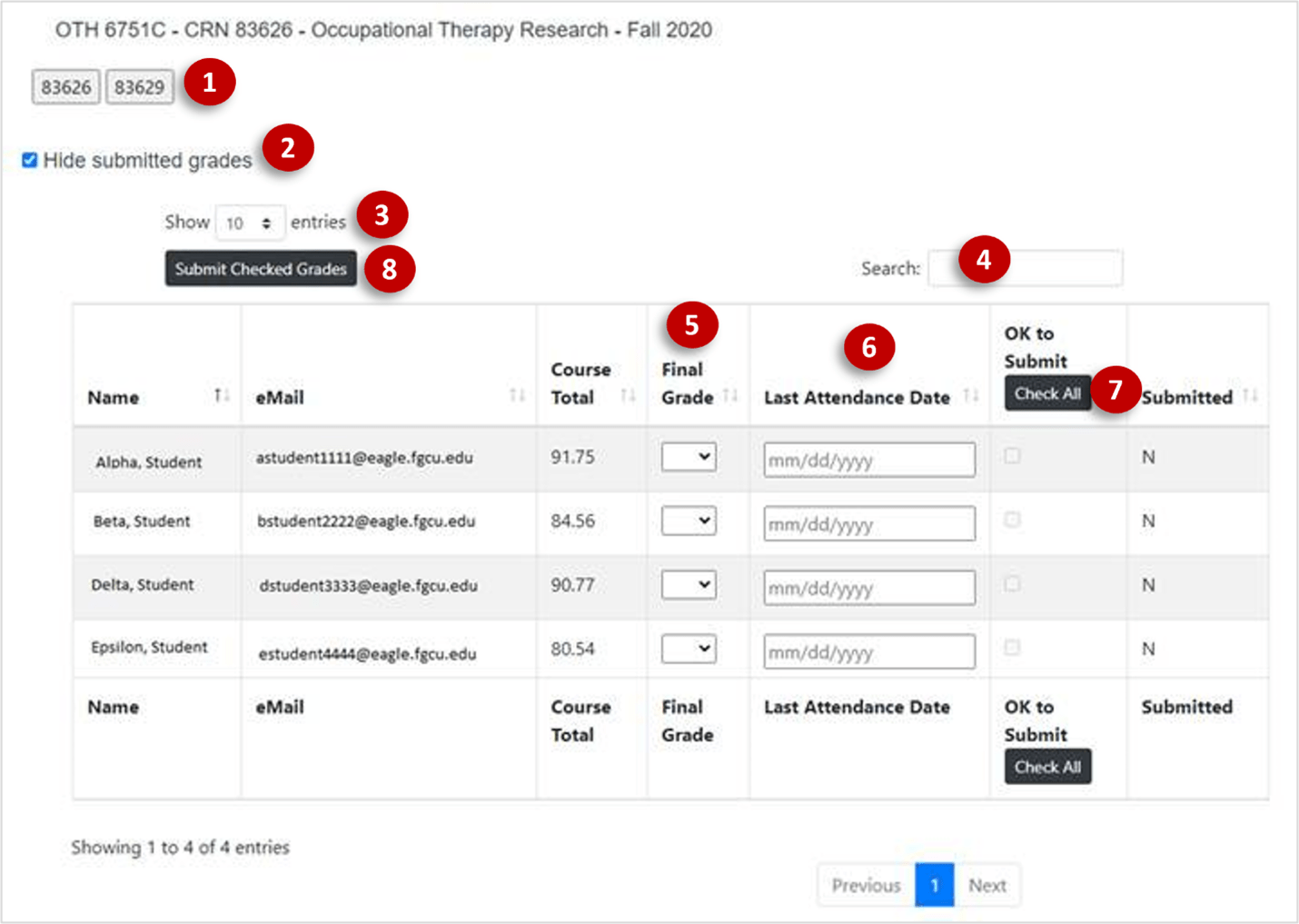The image size is (1299, 924).
Task: Click course total value 80.54
Action: 573,649
